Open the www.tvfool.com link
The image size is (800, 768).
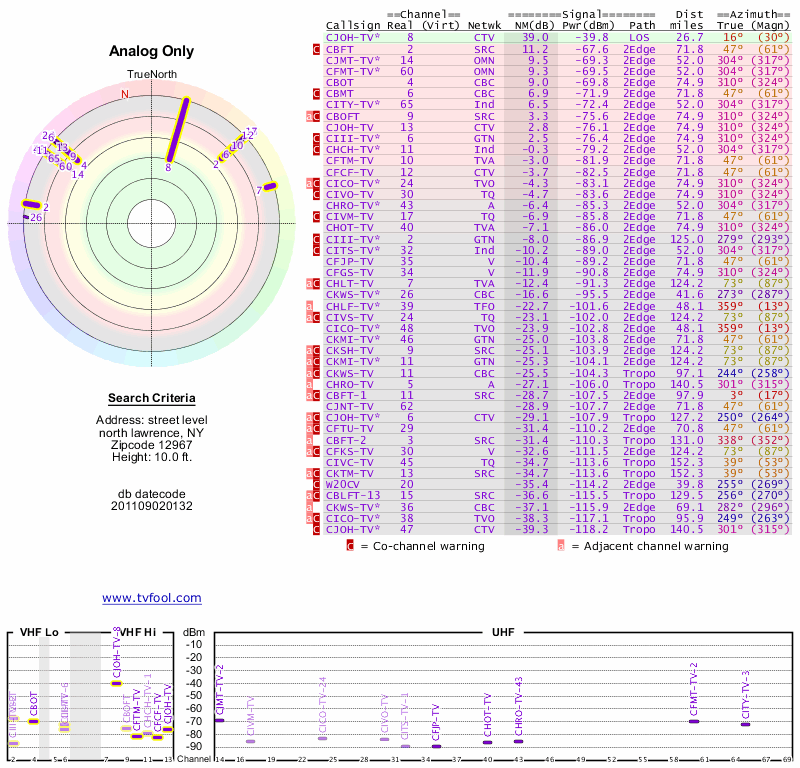point(151,598)
